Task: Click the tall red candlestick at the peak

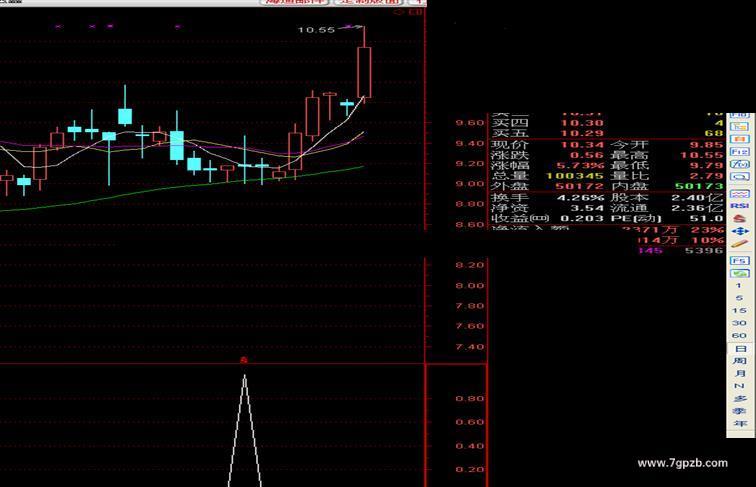Action: pyautogui.click(x=364, y=71)
